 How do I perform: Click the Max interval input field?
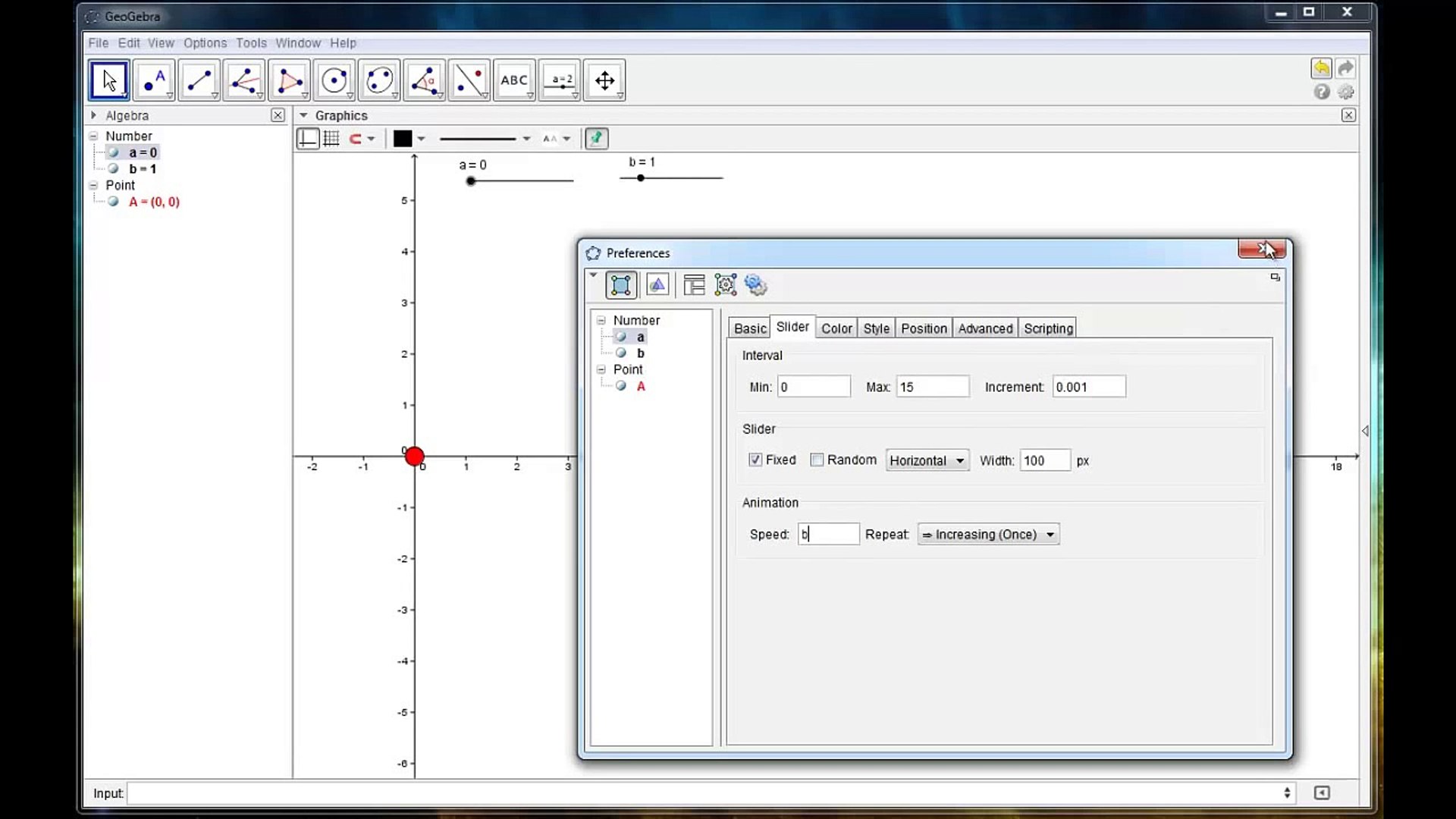[932, 387]
